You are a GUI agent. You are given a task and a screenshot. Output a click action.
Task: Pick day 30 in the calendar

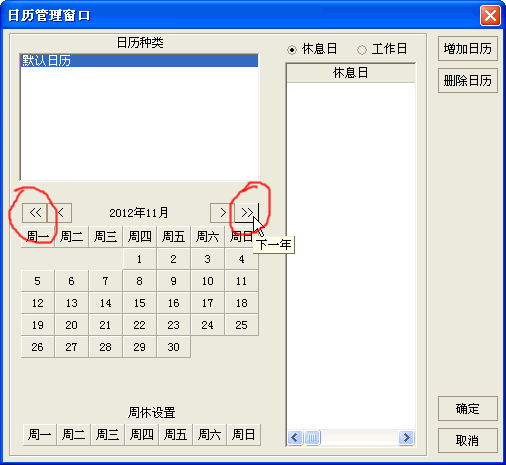click(x=173, y=347)
